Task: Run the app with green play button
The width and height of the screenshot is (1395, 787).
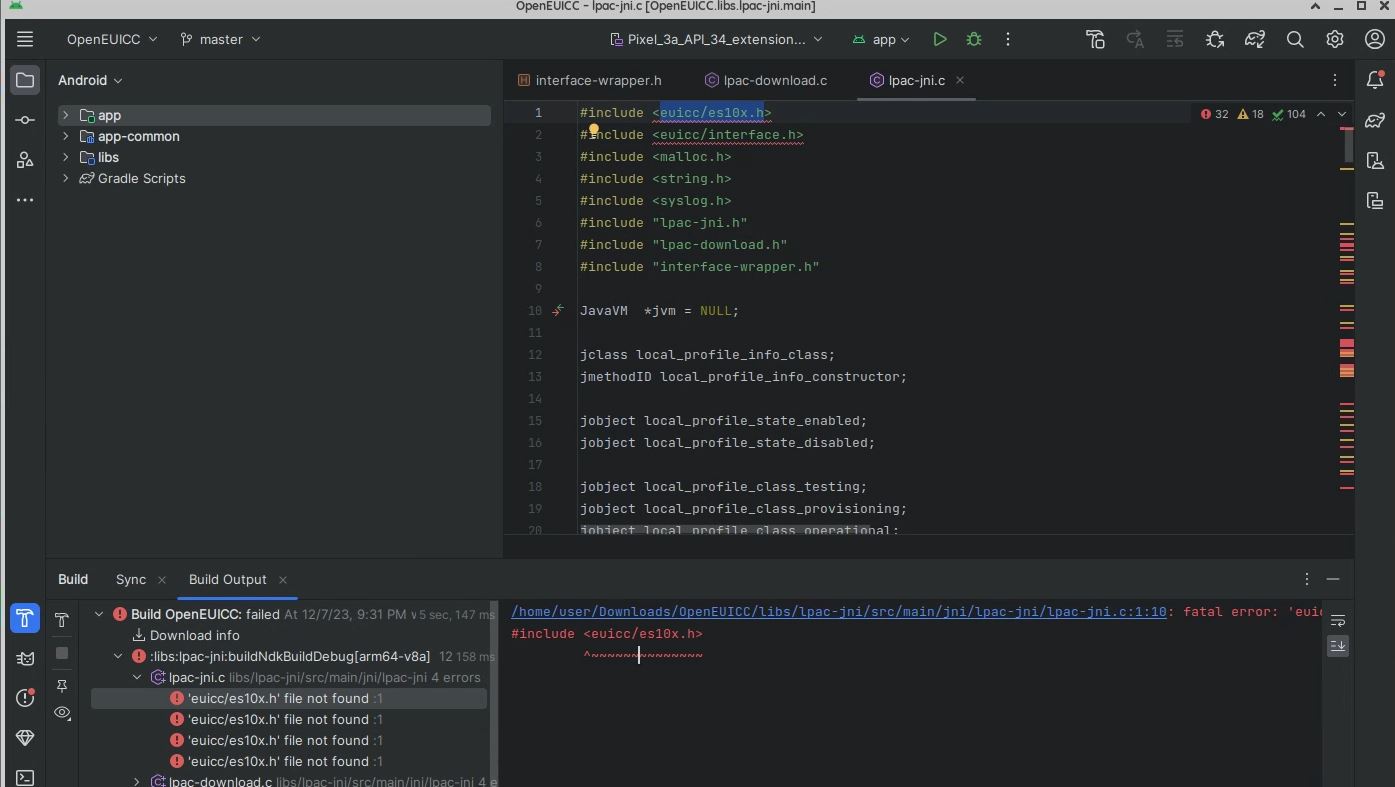Action: 939,39
